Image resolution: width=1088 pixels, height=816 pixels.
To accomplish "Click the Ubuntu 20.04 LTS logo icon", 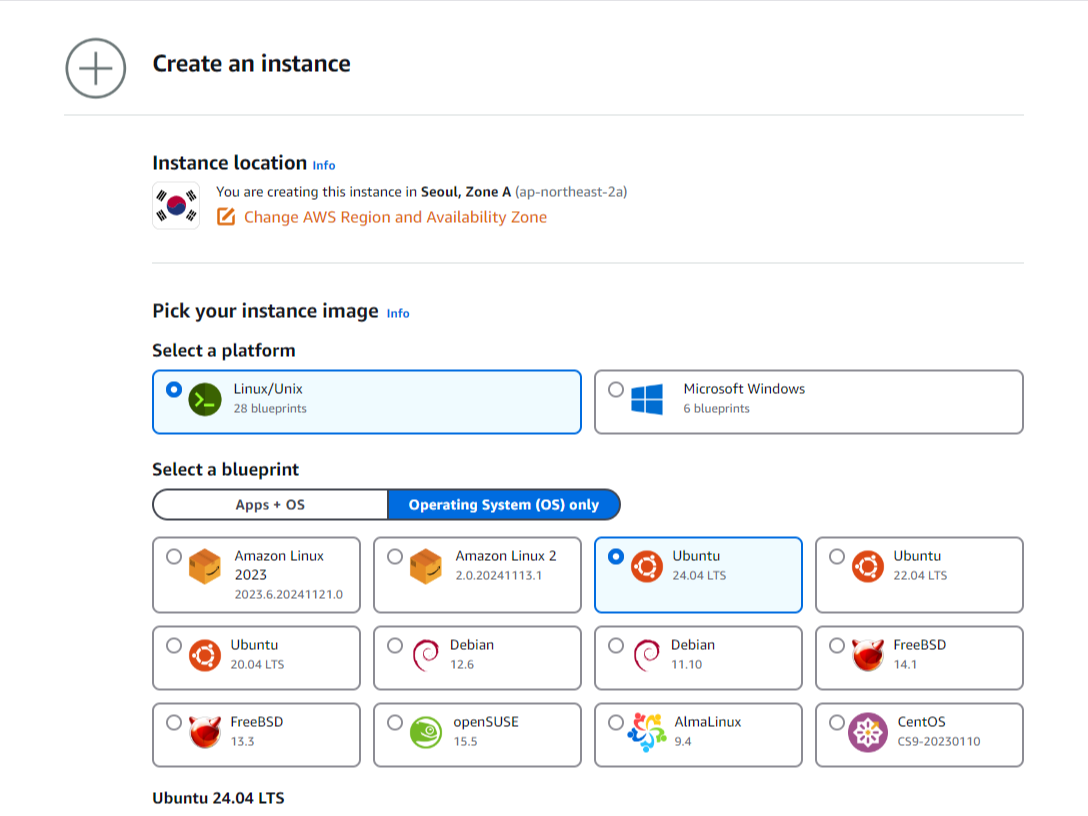I will pos(205,656).
